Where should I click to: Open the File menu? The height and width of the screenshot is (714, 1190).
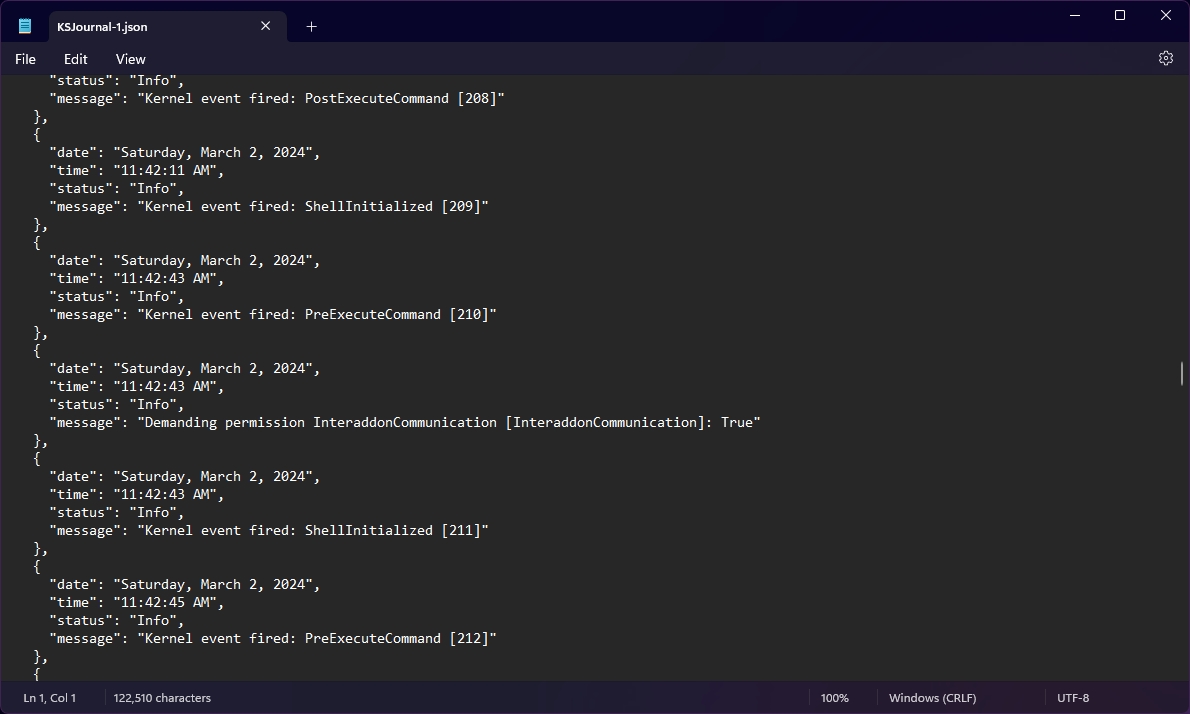(x=25, y=59)
